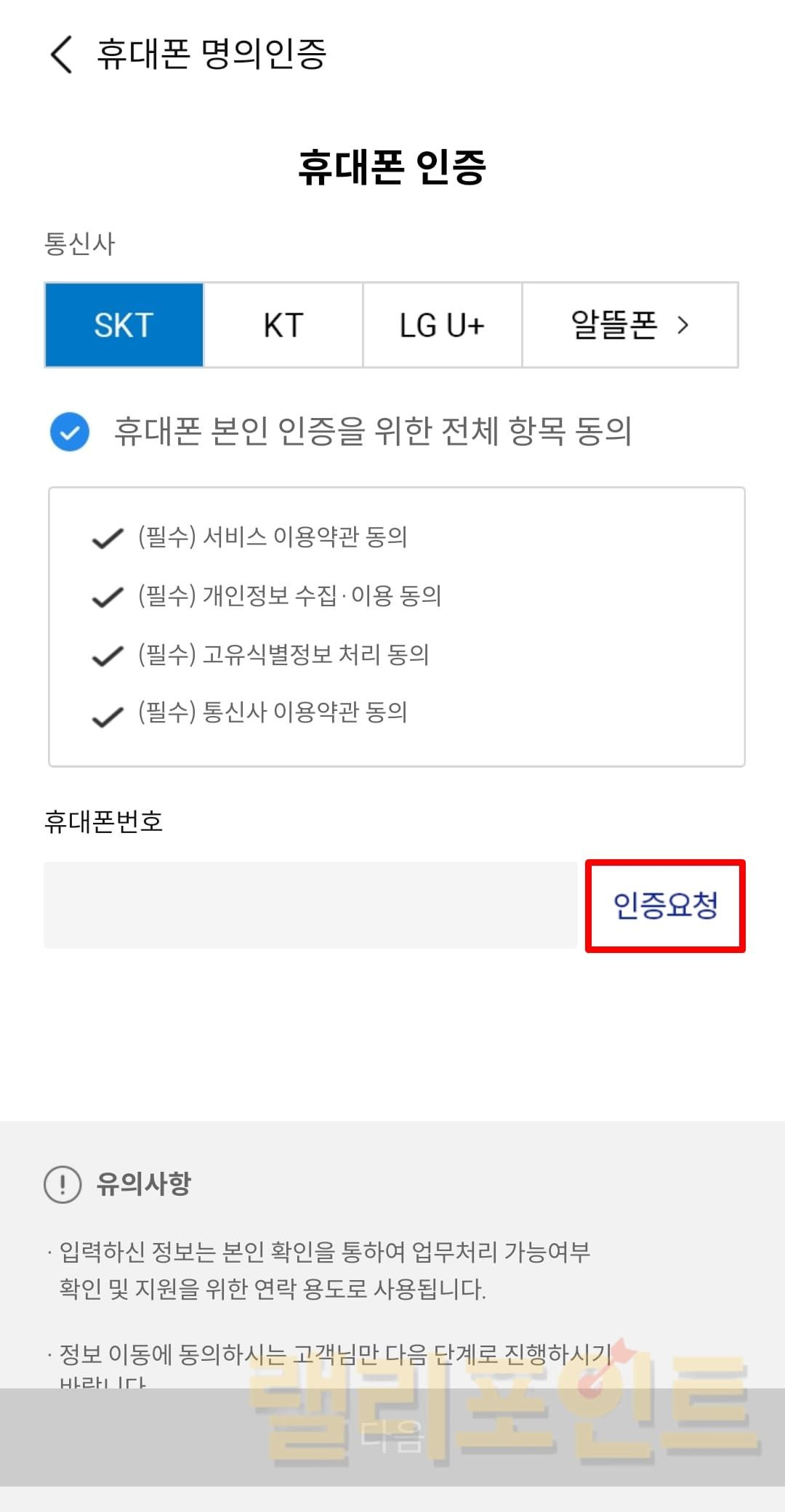Open 통신사 이용약관 동의 terms text
The height and width of the screenshot is (1512, 785).
coord(273,712)
